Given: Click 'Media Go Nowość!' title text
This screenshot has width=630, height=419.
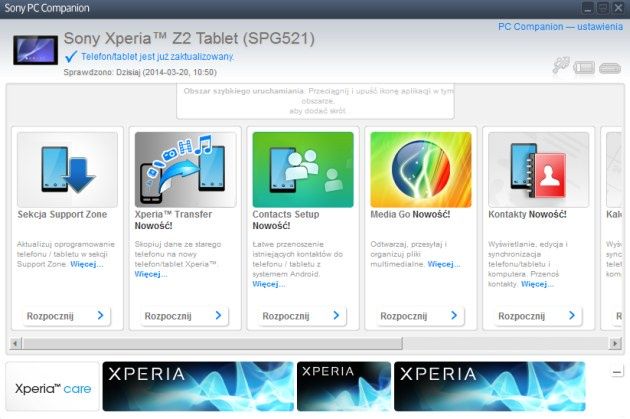Looking at the screenshot, I should point(410,215).
